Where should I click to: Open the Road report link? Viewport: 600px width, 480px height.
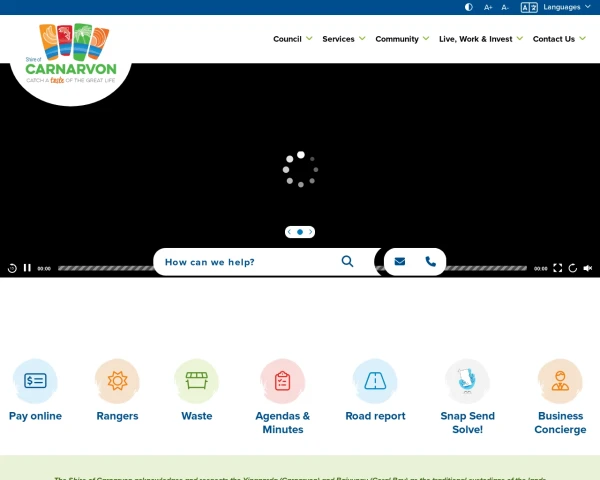tap(375, 416)
